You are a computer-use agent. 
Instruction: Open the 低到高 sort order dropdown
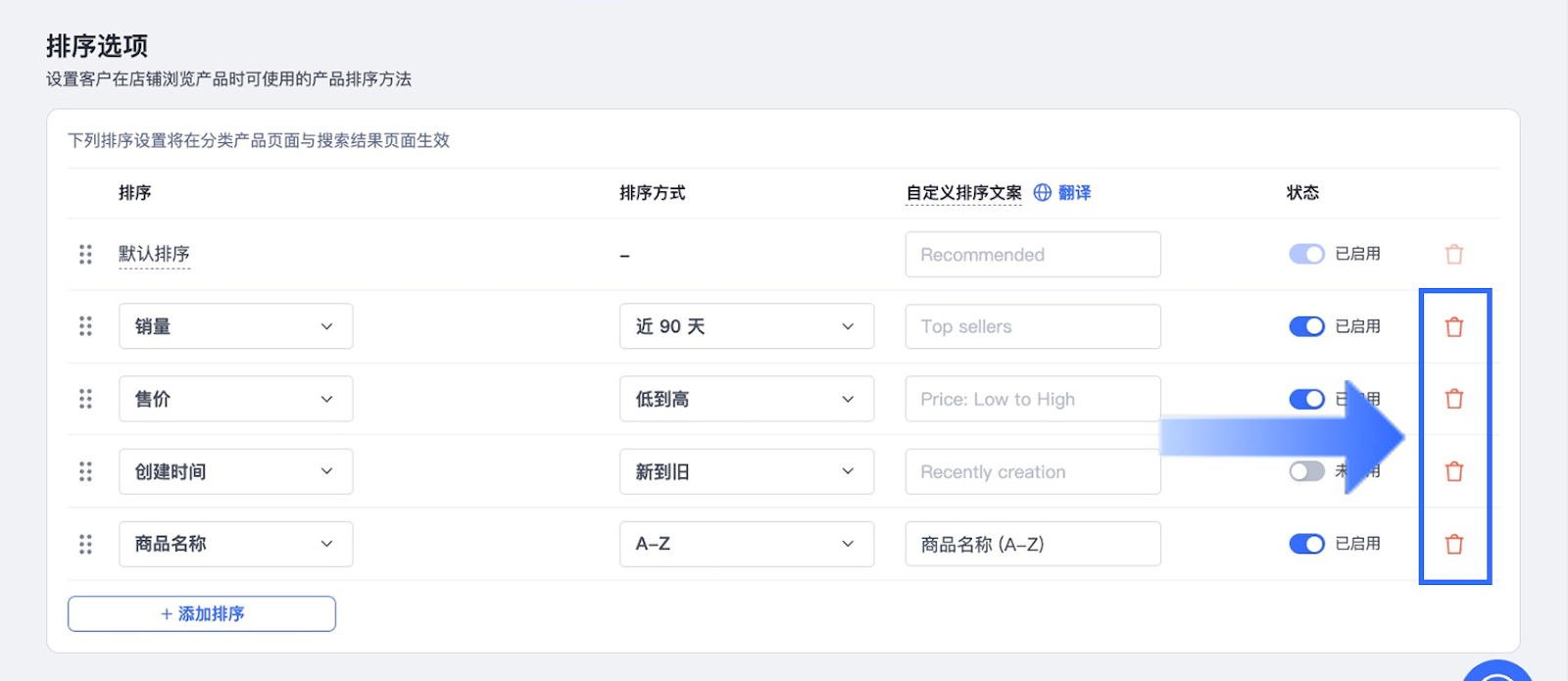(x=746, y=399)
